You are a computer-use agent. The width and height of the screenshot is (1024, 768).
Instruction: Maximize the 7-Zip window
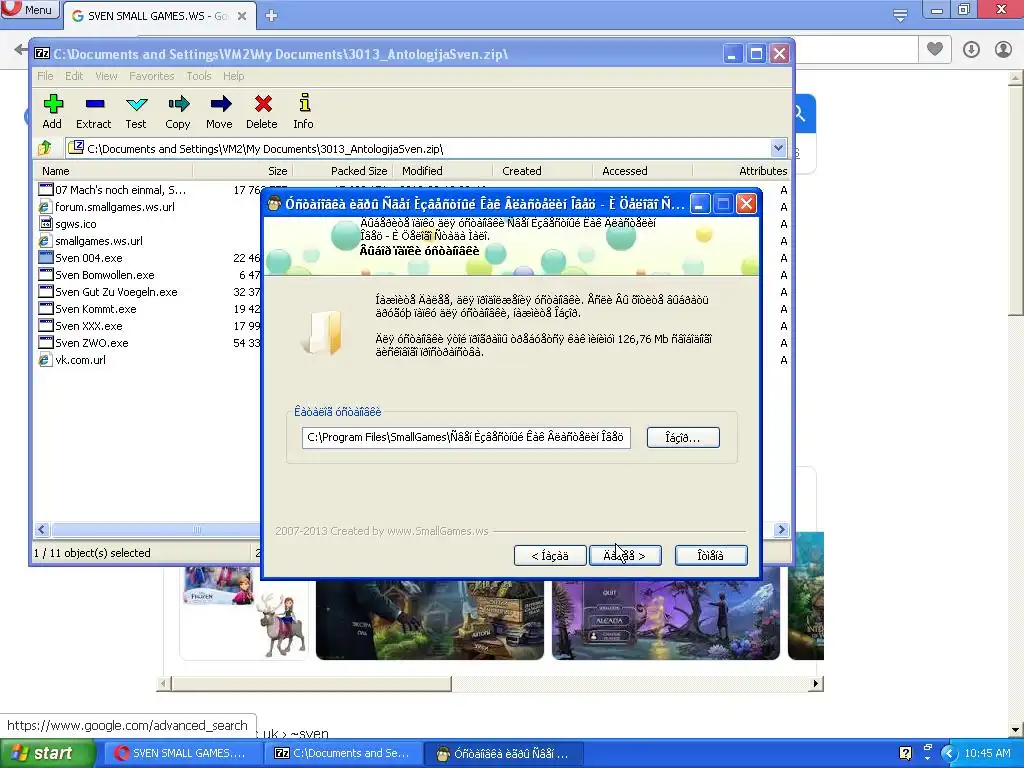[756, 54]
